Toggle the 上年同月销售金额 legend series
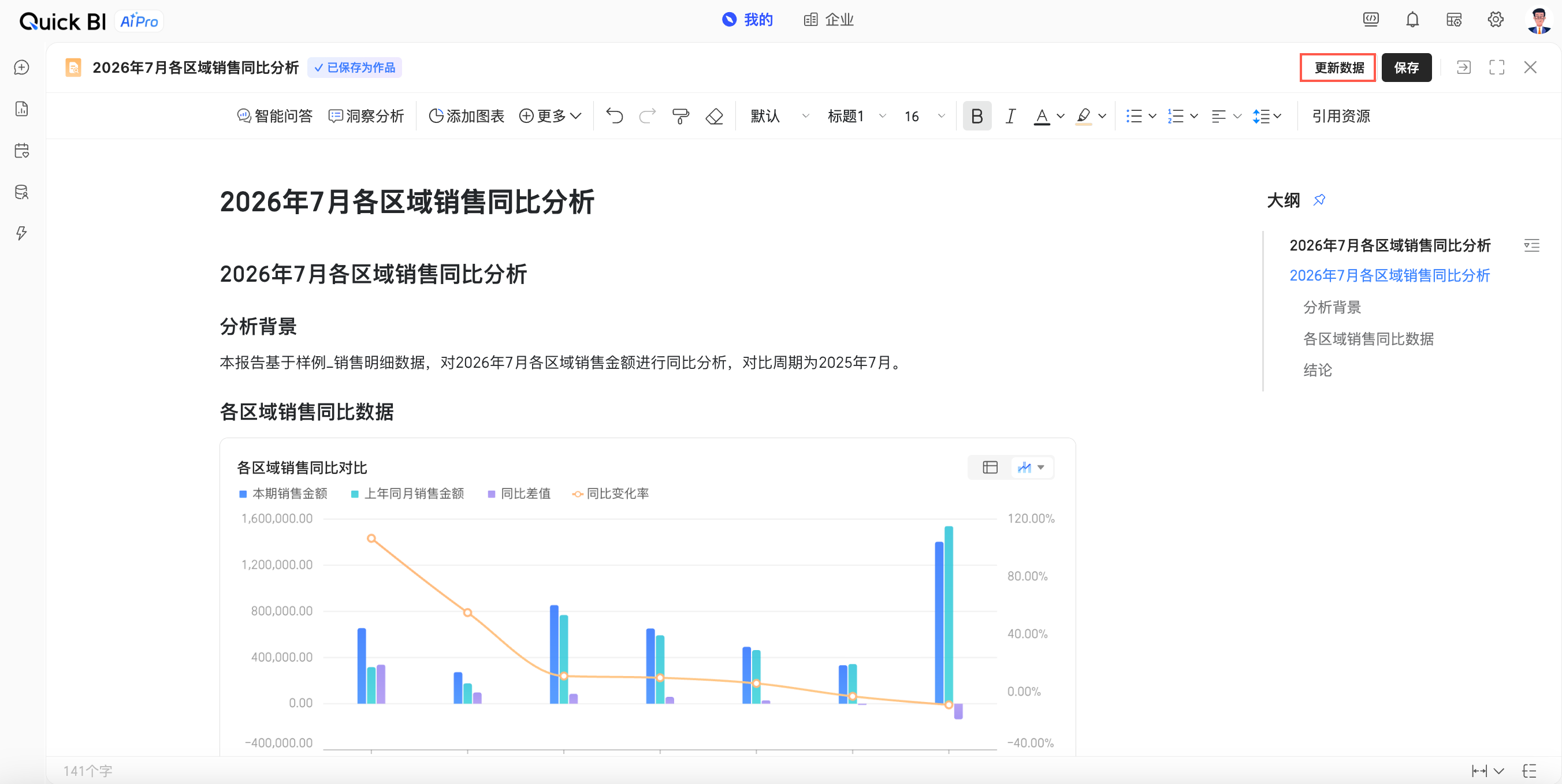This screenshot has width=1562, height=784. pyautogui.click(x=407, y=494)
